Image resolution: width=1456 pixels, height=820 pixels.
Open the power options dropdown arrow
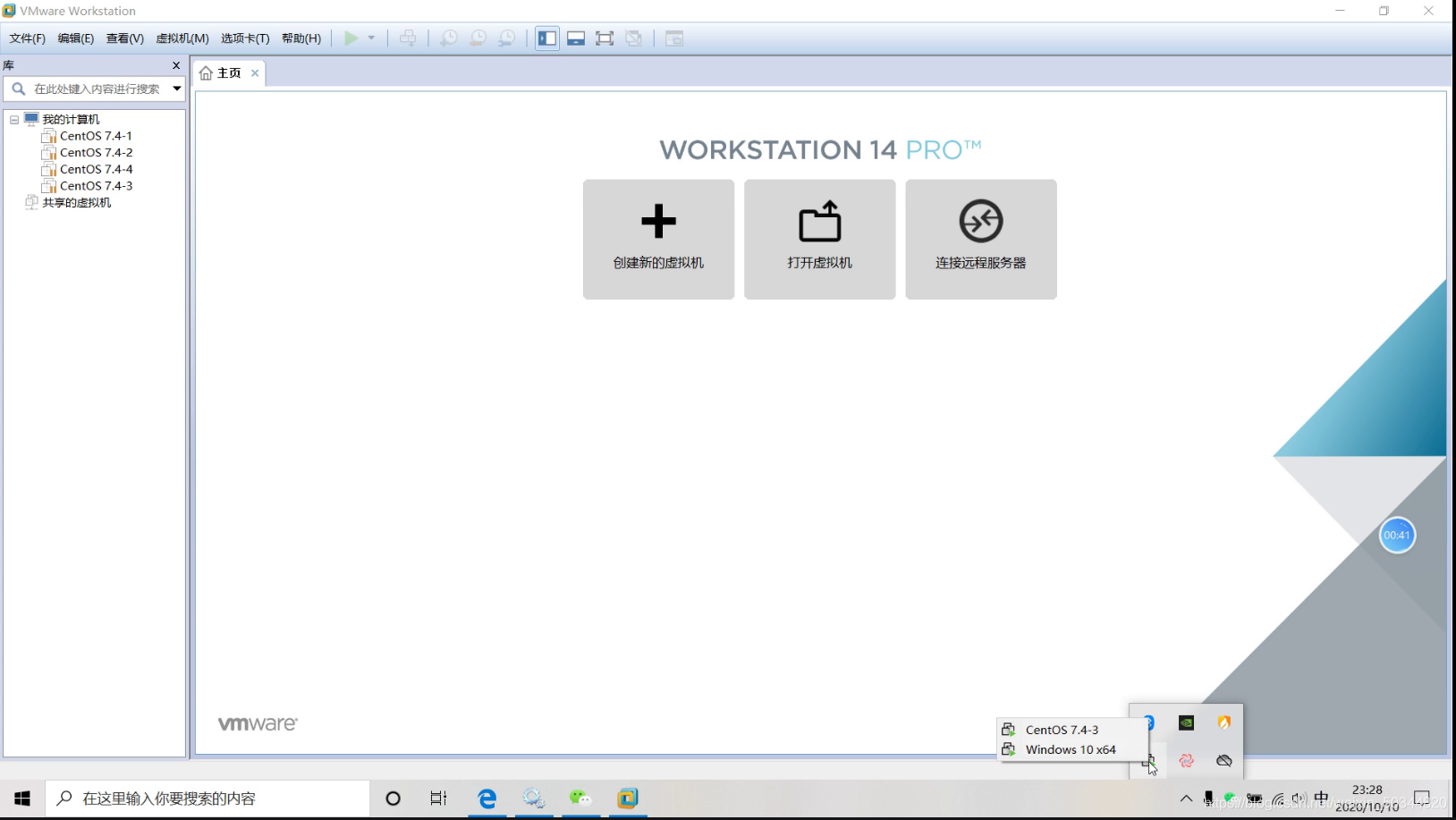(371, 38)
